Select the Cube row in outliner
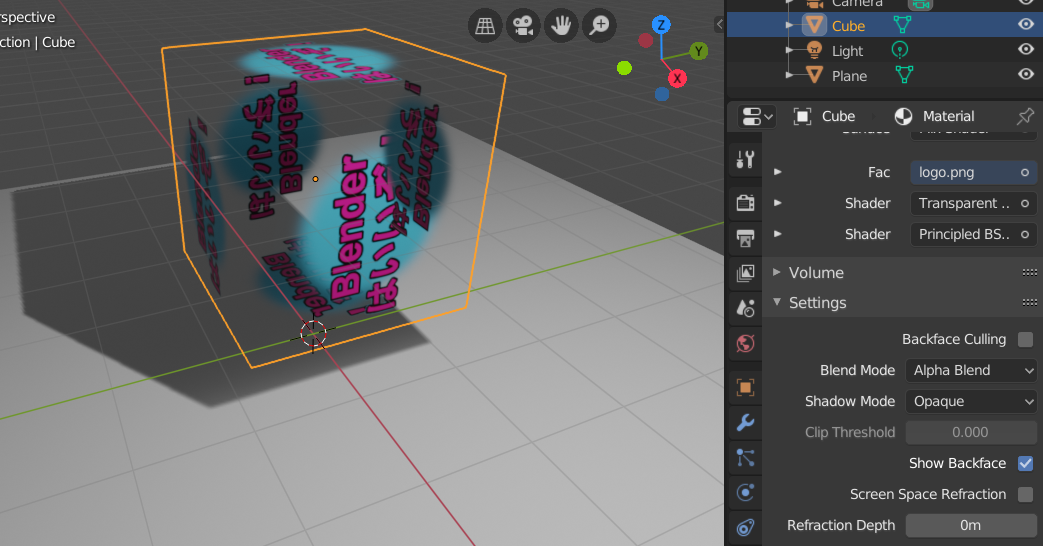 click(885, 25)
